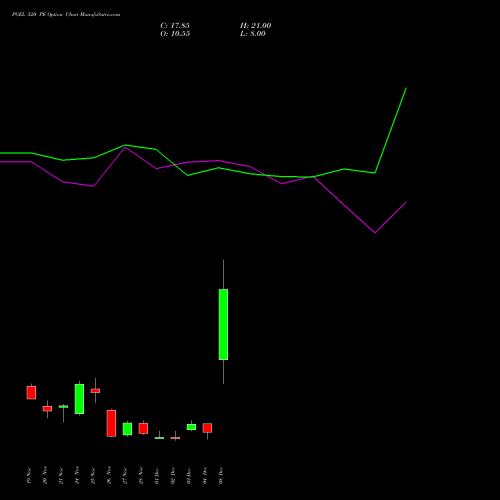Click the small red candlestick above 20 Nov
500x500 pixels.
point(47,408)
